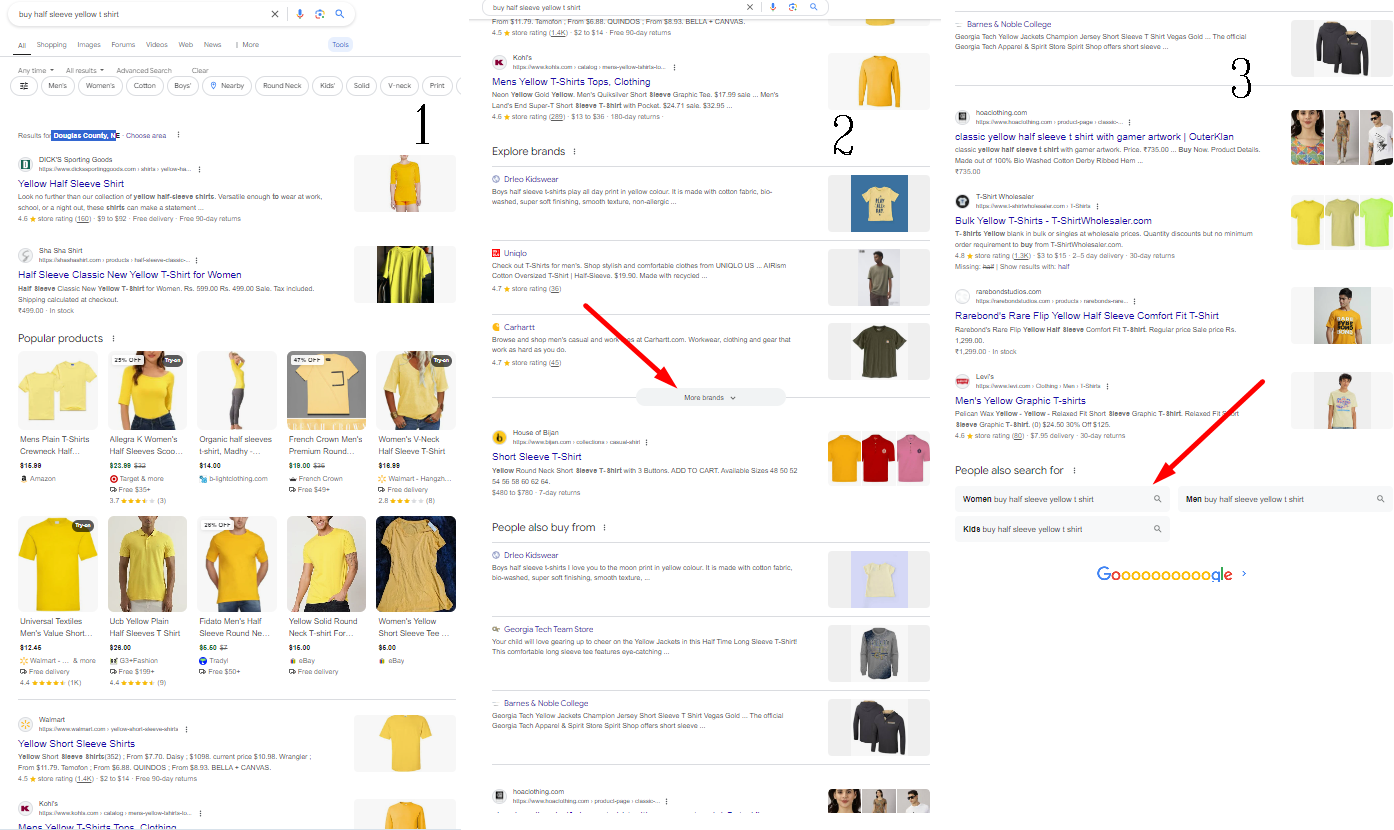
Task: Toggle the Women's filter chip
Action: [100, 86]
